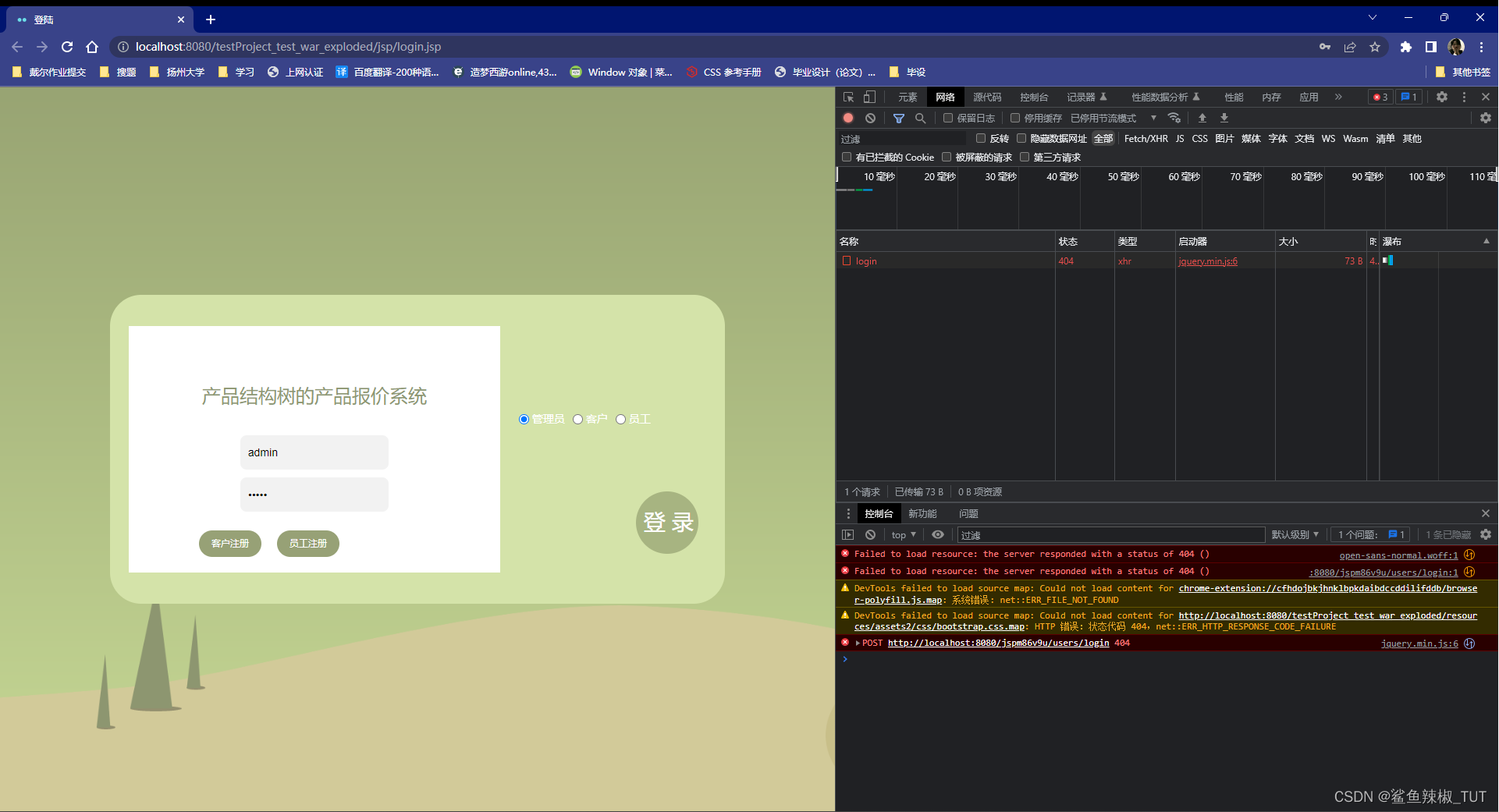1499x812 pixels.
Task: Focus the admin username field
Action: point(314,452)
